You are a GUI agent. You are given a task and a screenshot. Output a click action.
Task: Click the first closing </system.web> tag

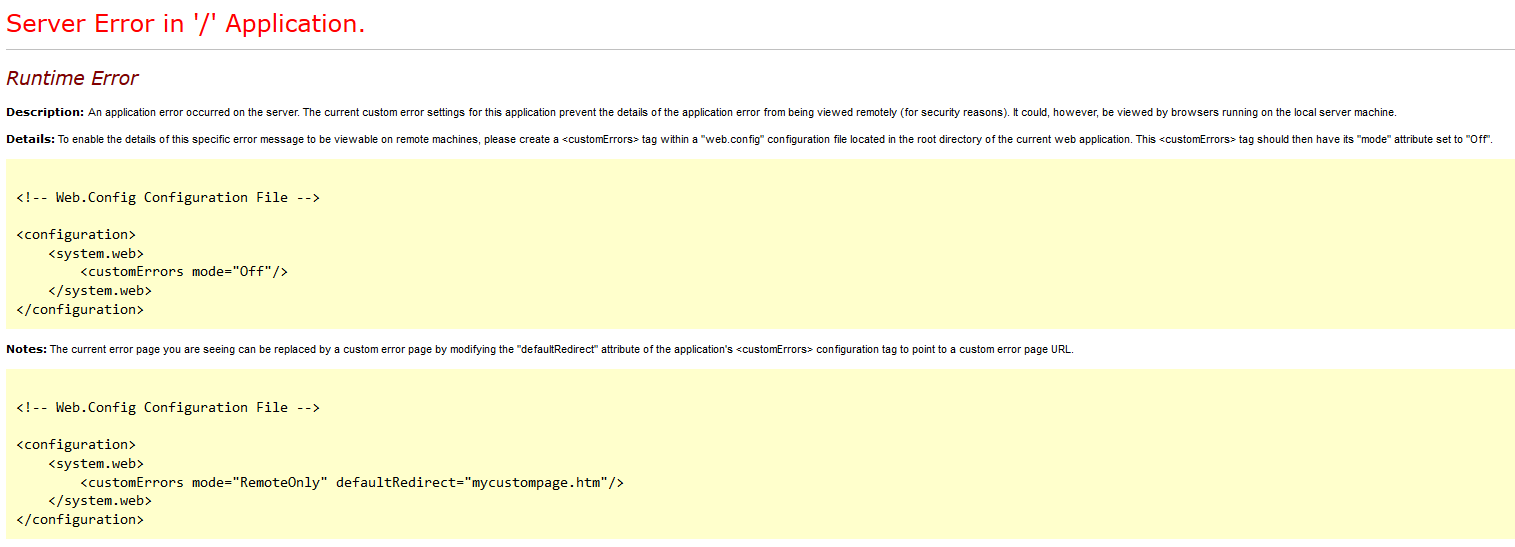[100, 291]
